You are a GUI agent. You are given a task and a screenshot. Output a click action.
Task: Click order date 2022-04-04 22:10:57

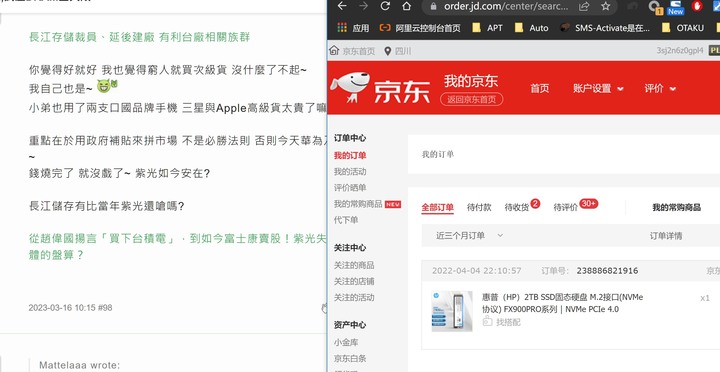tap(477, 271)
